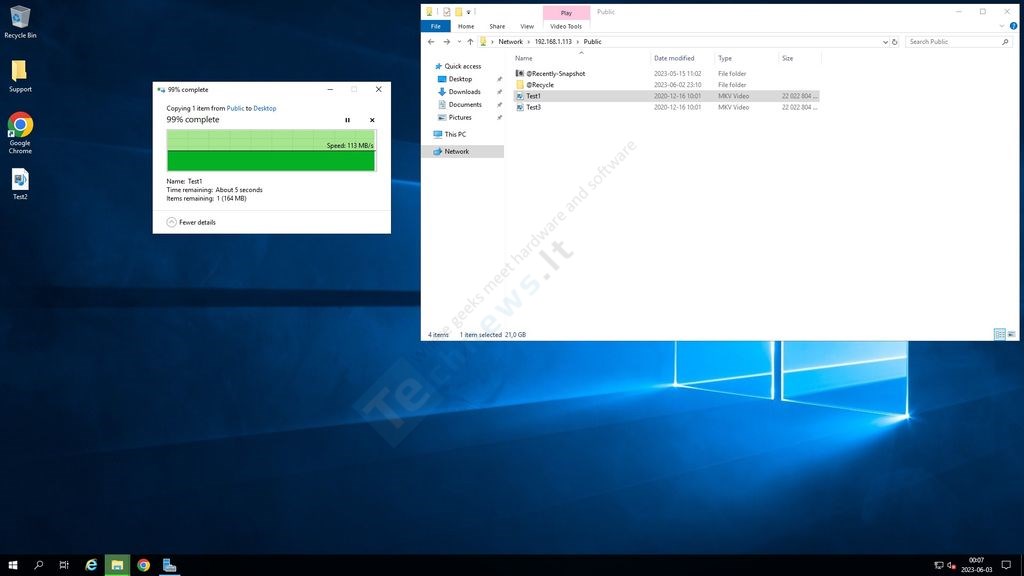
Task: Open the Recycle Bin desktop icon
Action: point(20,22)
